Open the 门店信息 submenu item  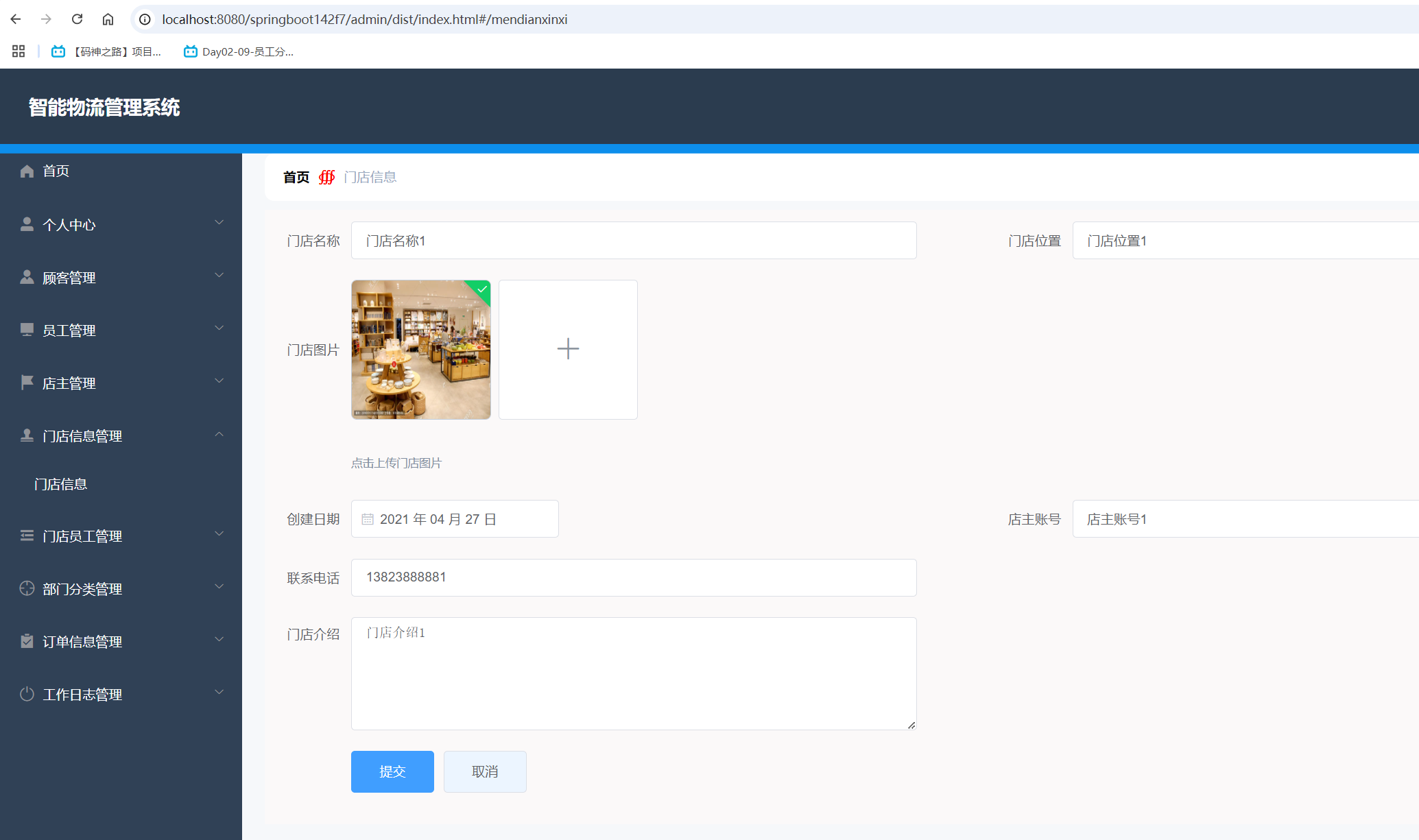coord(61,484)
